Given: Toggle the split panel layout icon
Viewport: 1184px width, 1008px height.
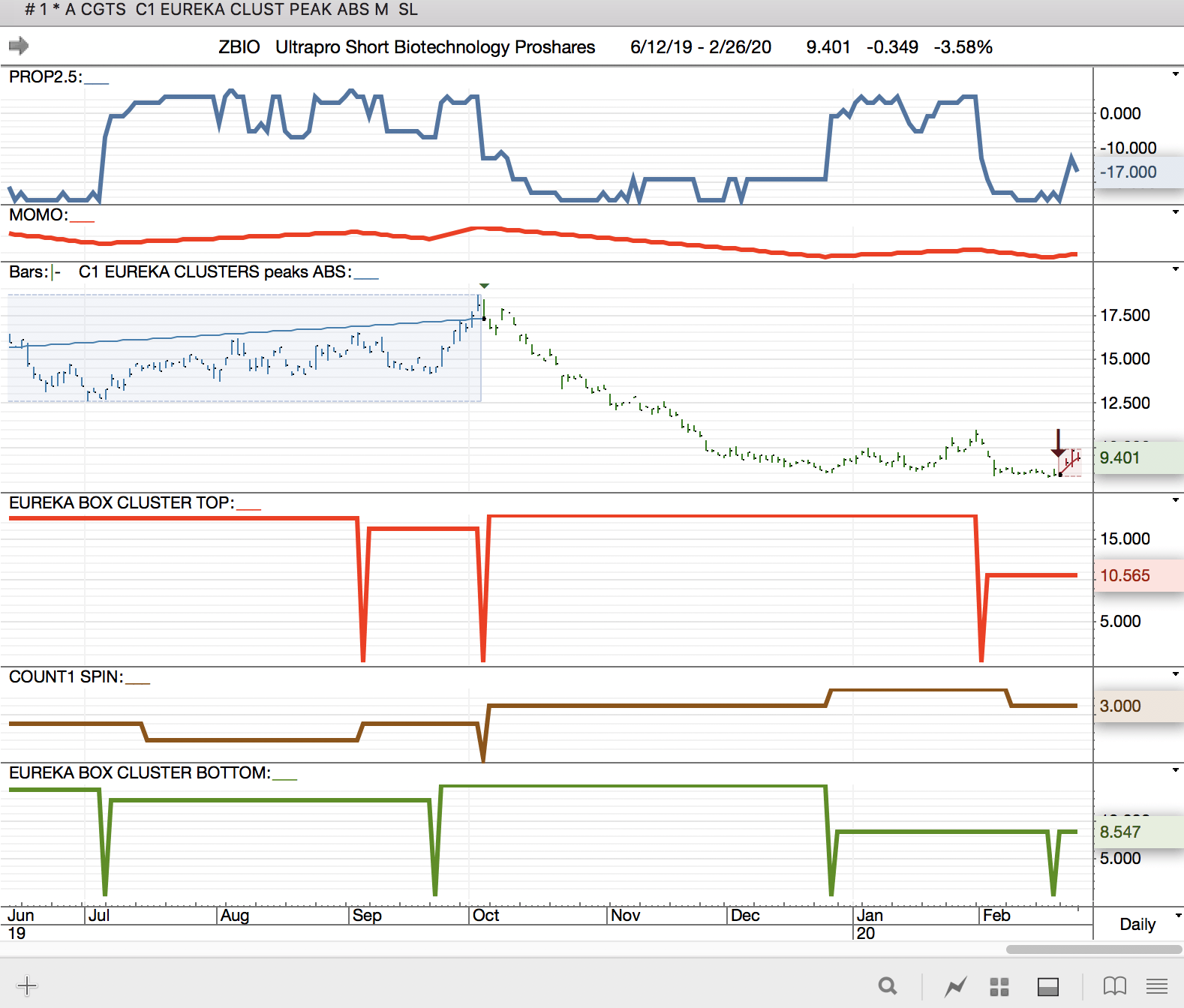Looking at the screenshot, I should pos(1048,986).
